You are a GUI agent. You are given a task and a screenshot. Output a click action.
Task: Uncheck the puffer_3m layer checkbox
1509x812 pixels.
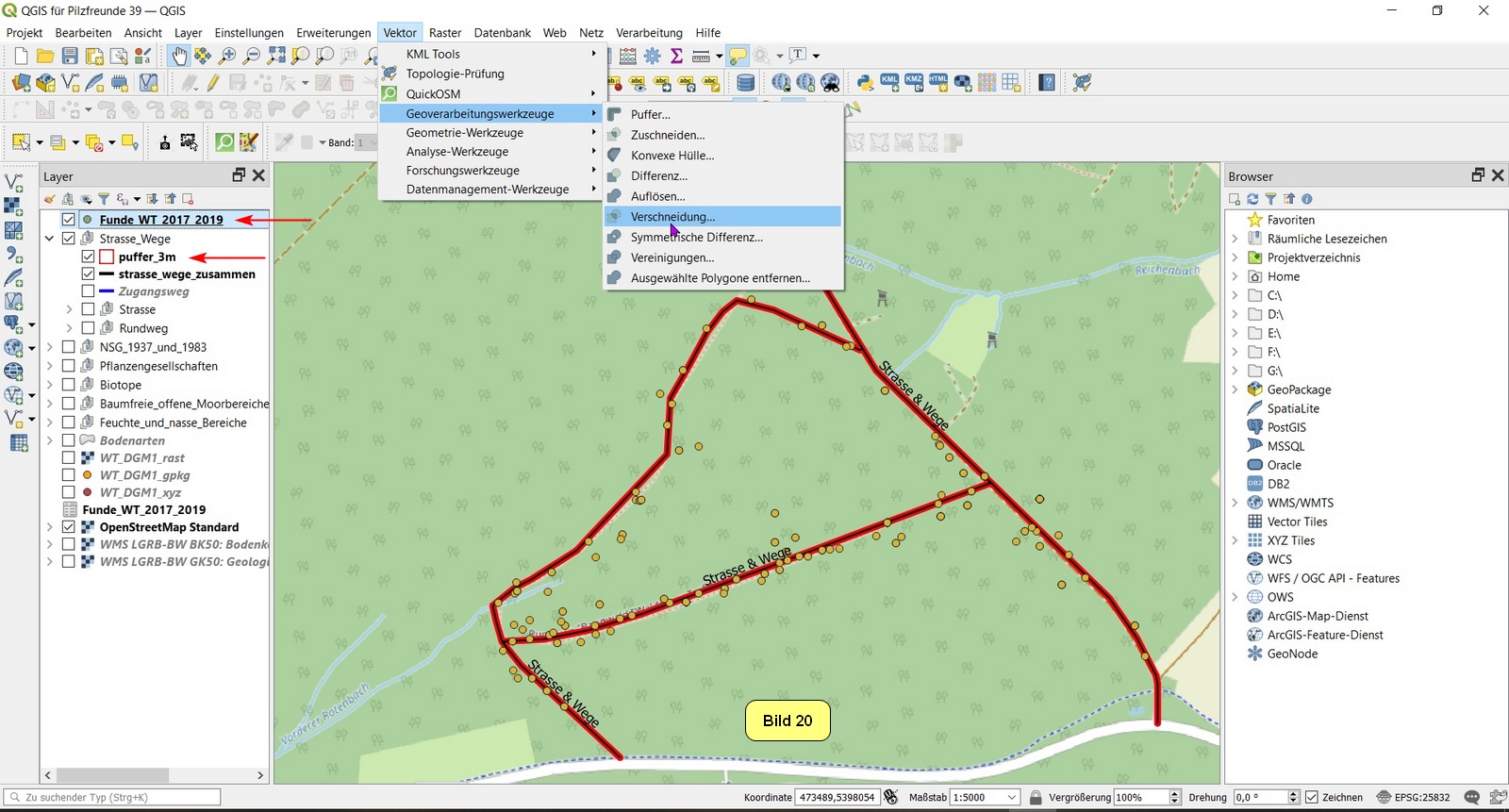pos(88,257)
